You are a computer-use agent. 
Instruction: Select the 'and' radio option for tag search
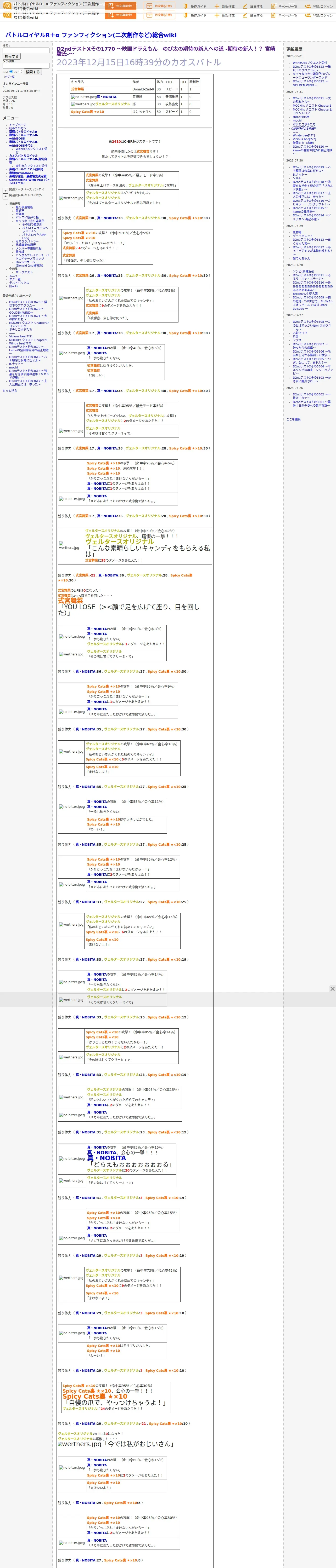[11, 71]
